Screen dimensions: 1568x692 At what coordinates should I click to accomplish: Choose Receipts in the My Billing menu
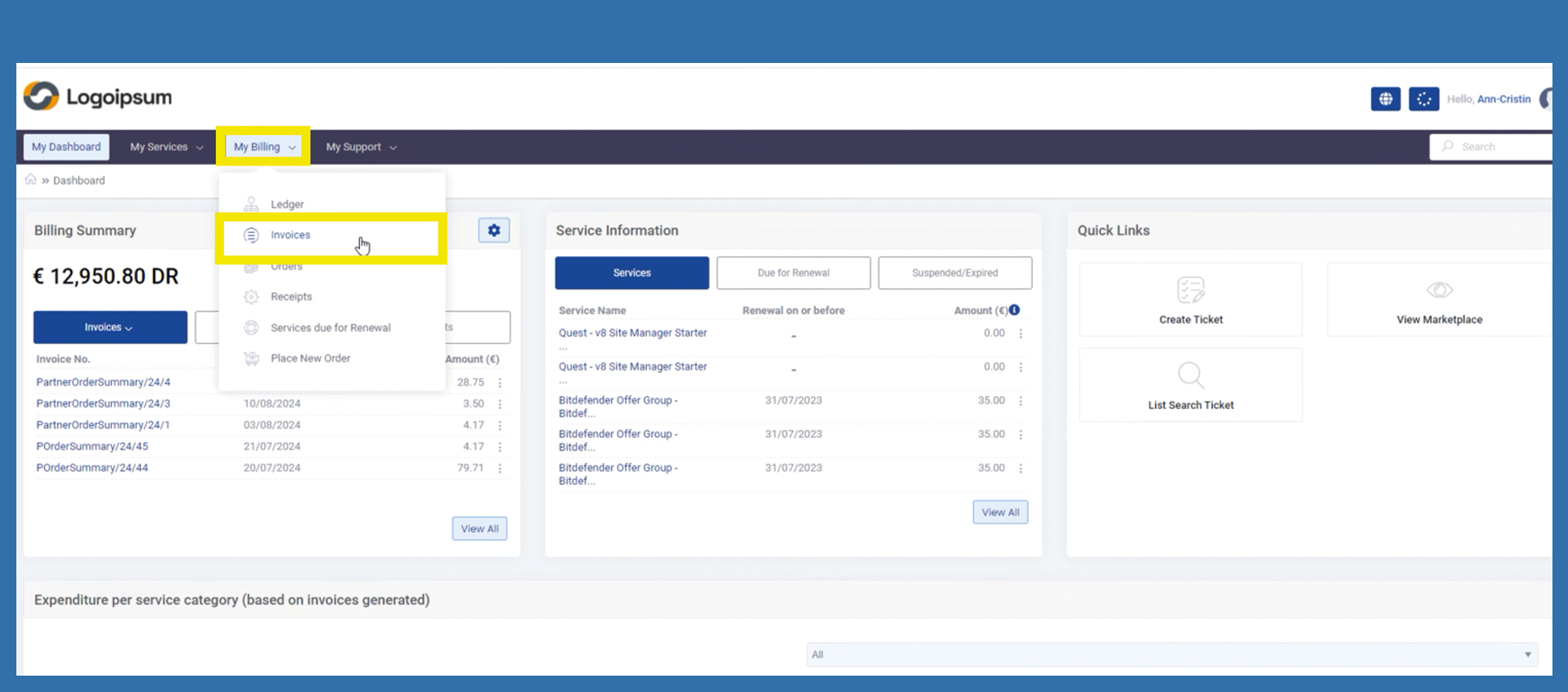[291, 297]
